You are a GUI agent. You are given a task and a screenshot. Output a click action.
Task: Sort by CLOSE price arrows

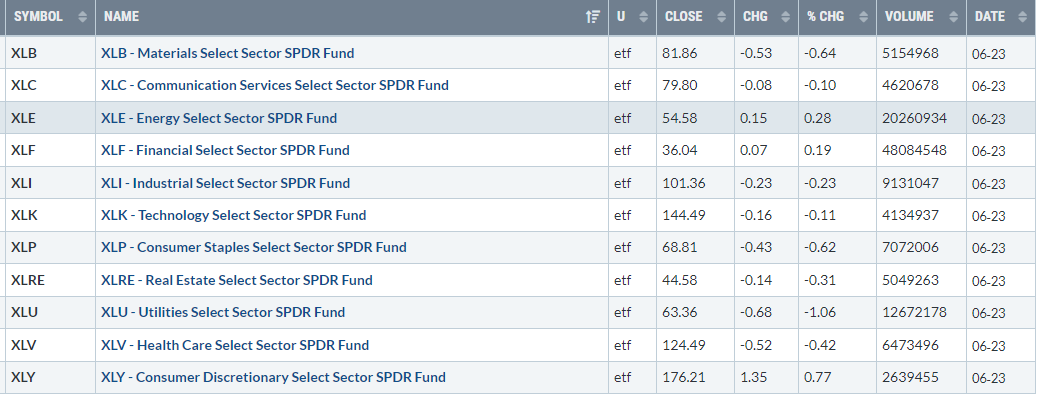point(722,17)
